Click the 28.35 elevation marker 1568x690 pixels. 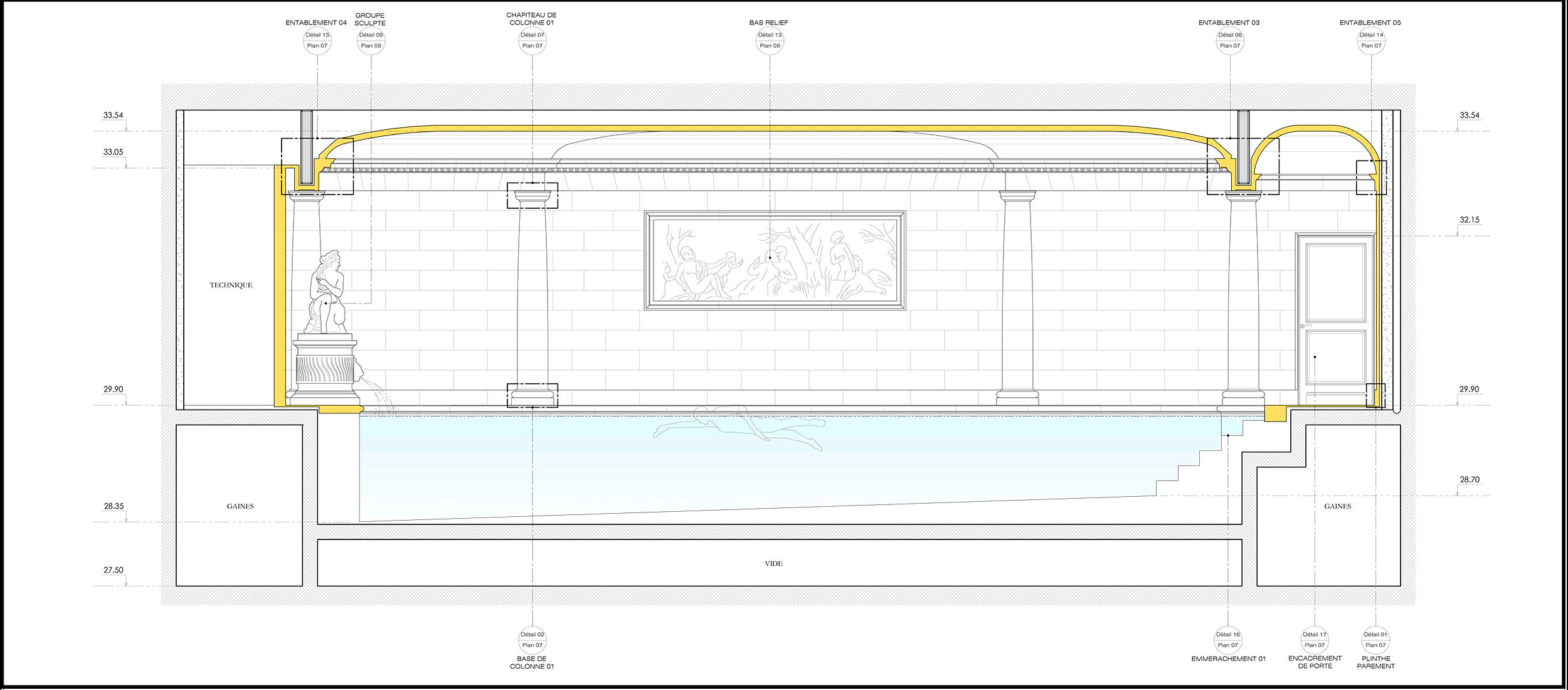click(x=114, y=506)
